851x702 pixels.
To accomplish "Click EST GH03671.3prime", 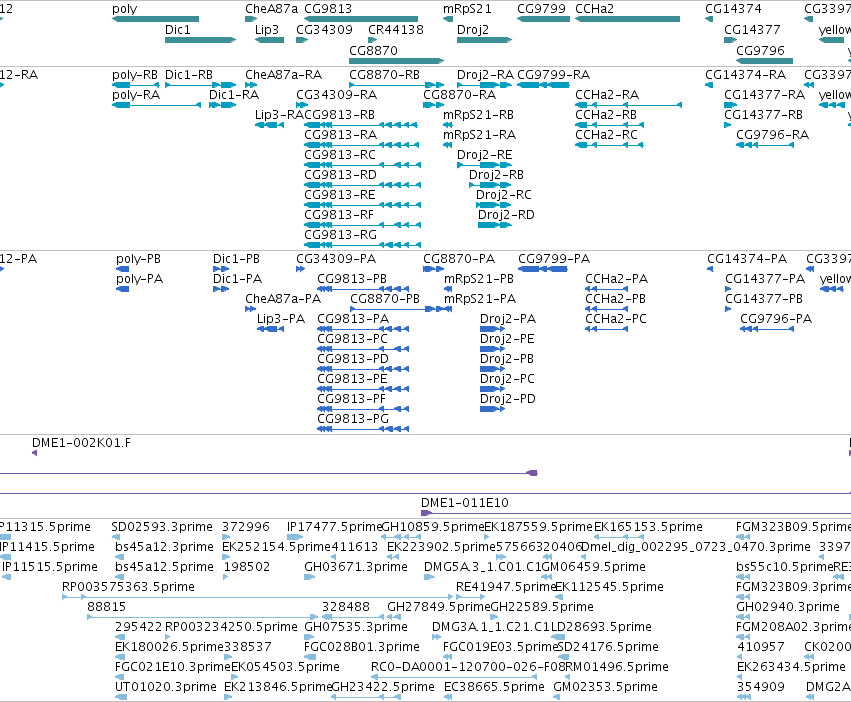I will click(x=309, y=577).
